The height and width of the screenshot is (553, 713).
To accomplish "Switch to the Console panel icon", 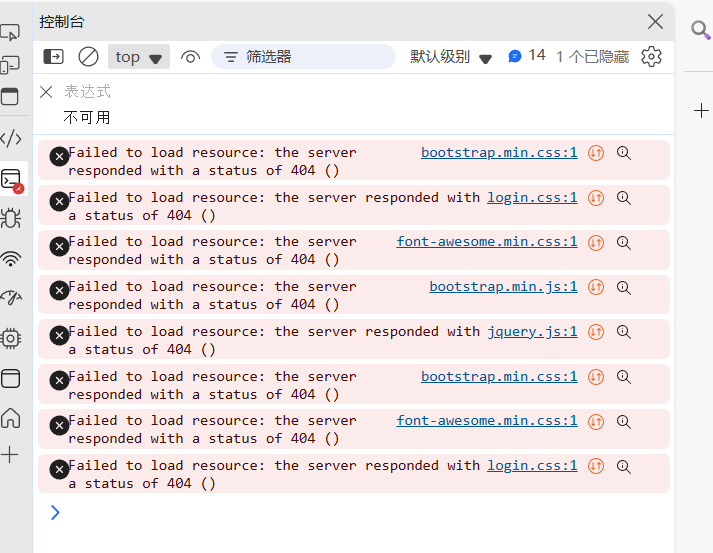I will tap(12, 181).
